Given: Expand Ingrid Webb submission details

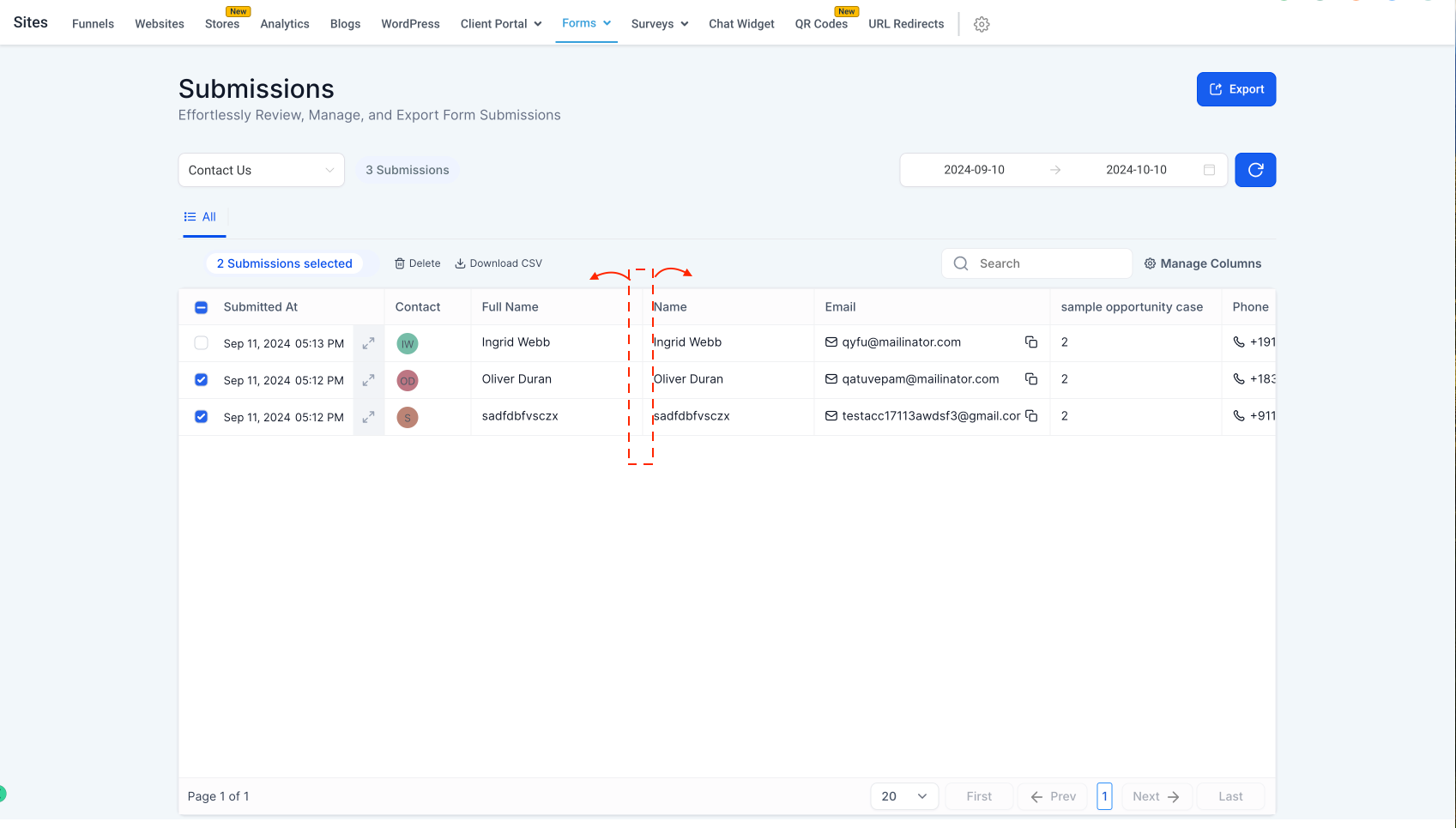Looking at the screenshot, I should coord(368,343).
